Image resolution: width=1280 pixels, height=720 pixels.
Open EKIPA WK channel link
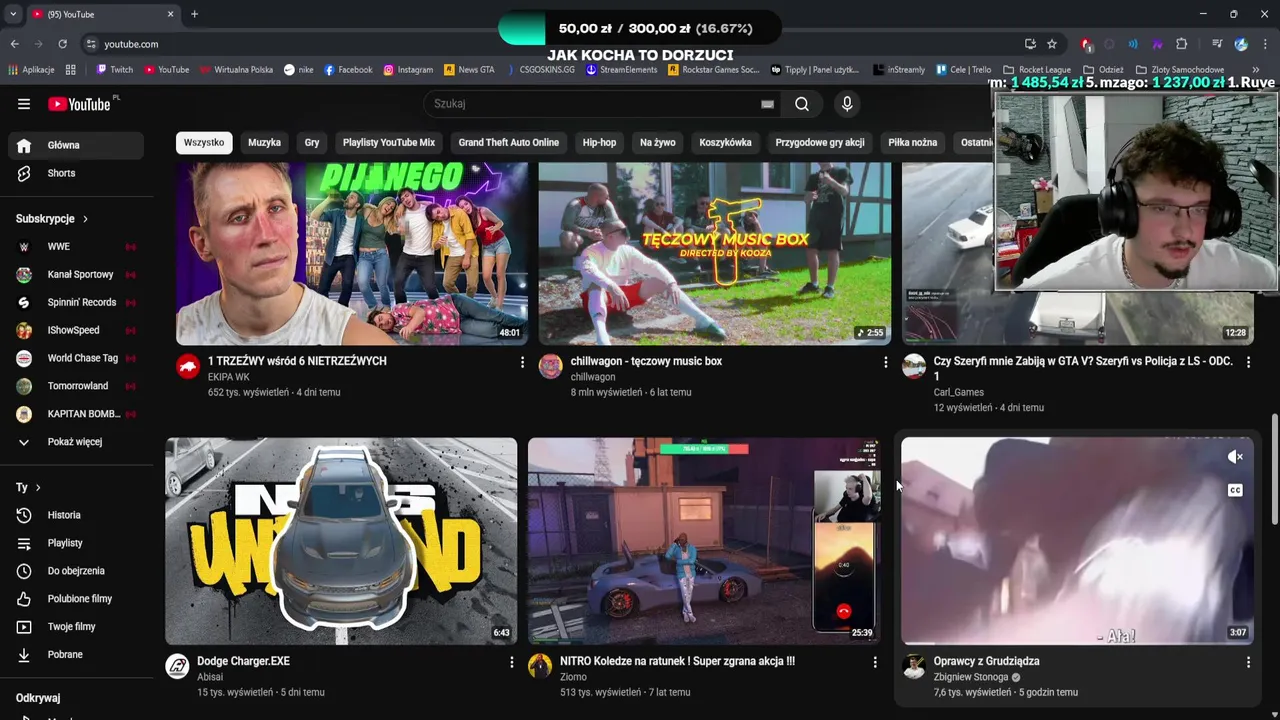pyautogui.click(x=228, y=377)
